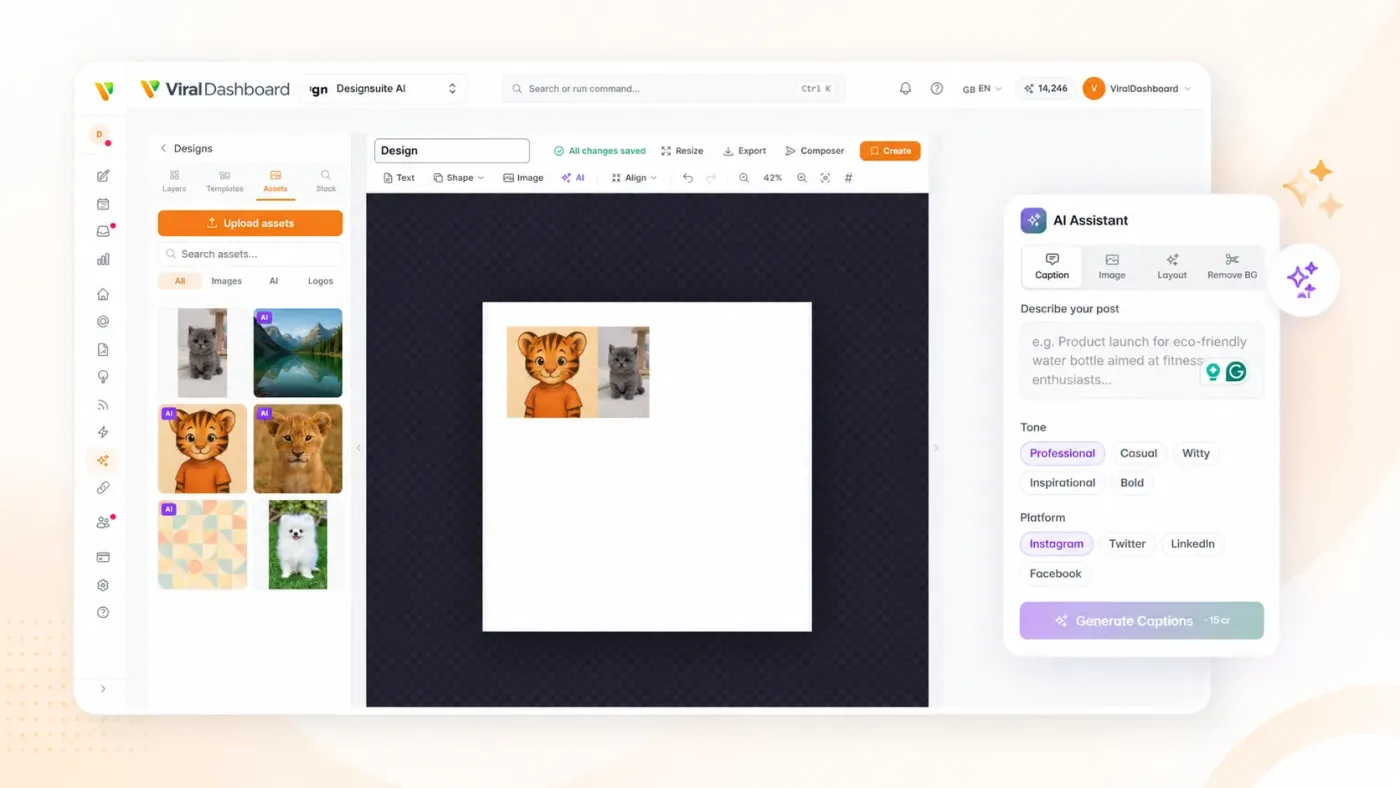Select the Professional tone chip

click(1062, 453)
